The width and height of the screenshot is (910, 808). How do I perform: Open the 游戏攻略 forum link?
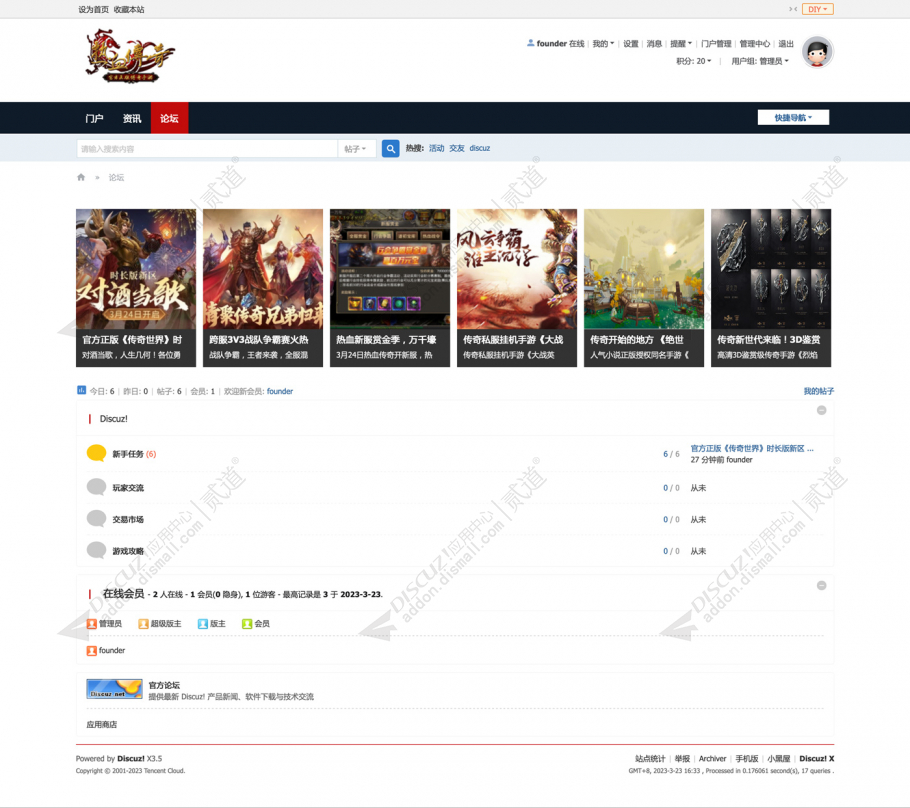coord(128,550)
